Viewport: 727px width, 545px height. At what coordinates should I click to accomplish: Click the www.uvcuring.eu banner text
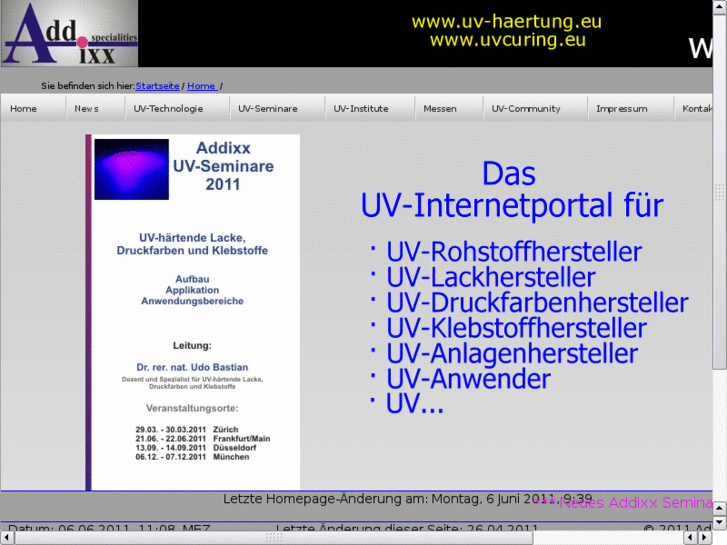[x=507, y=40]
